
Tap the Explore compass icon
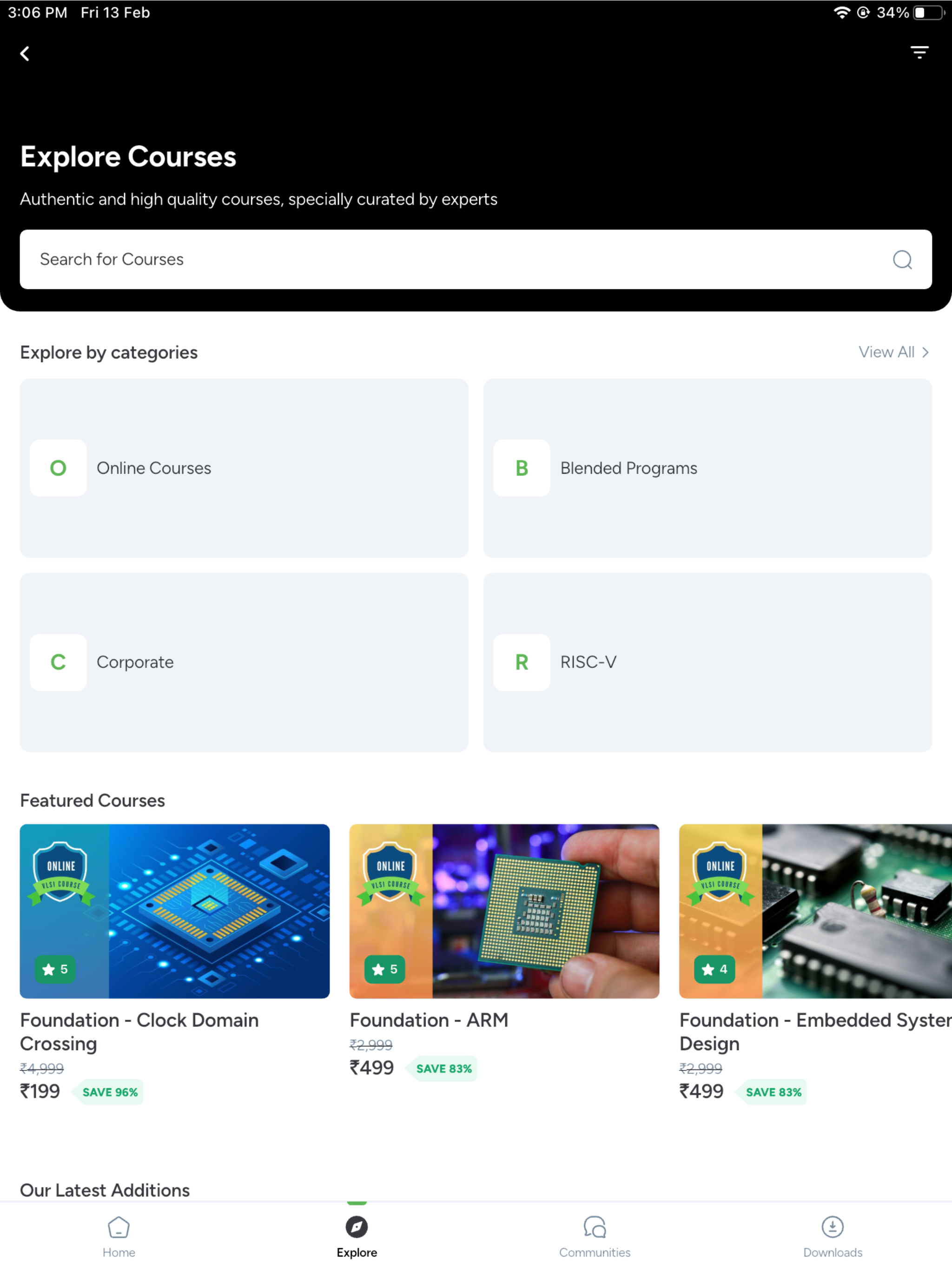coord(356,1226)
